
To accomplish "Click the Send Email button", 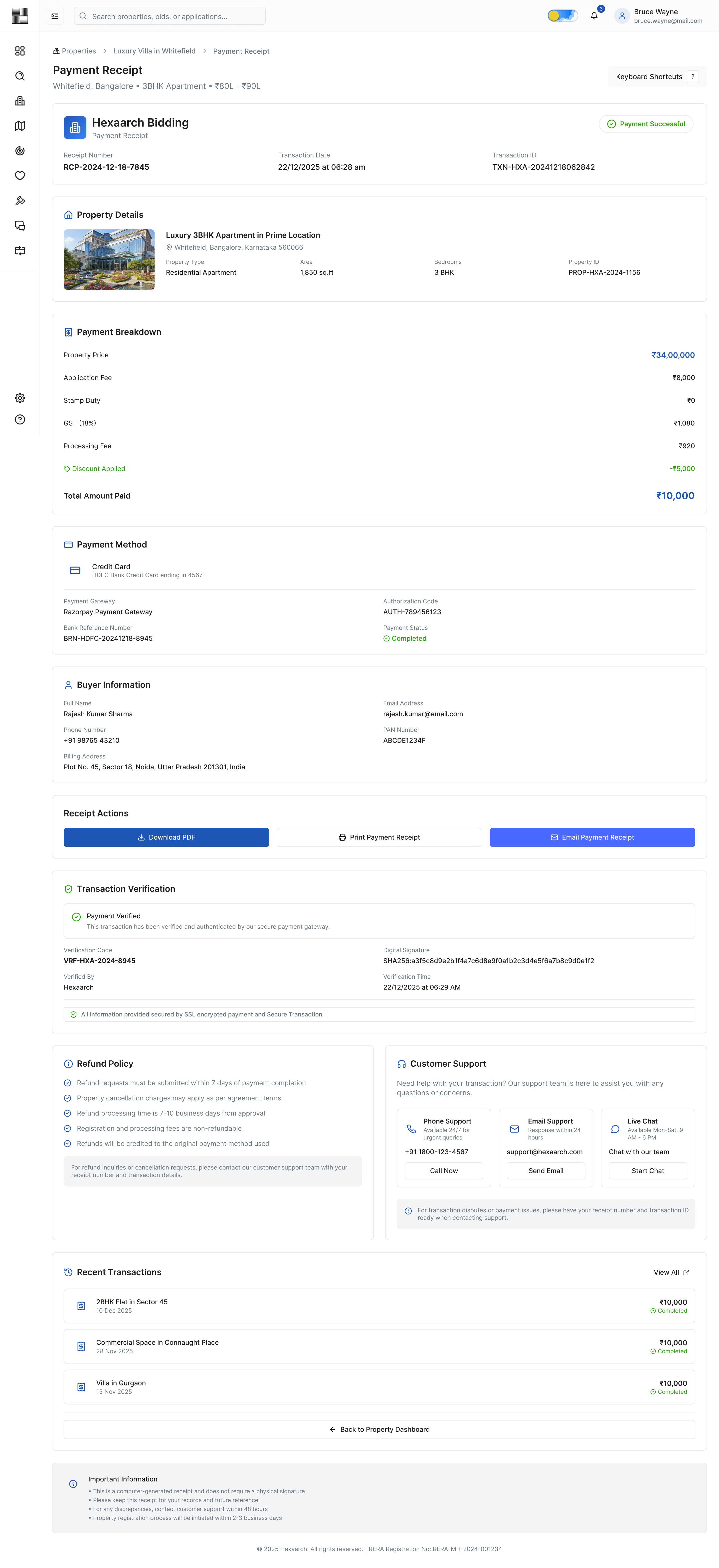I will pyautogui.click(x=546, y=1171).
